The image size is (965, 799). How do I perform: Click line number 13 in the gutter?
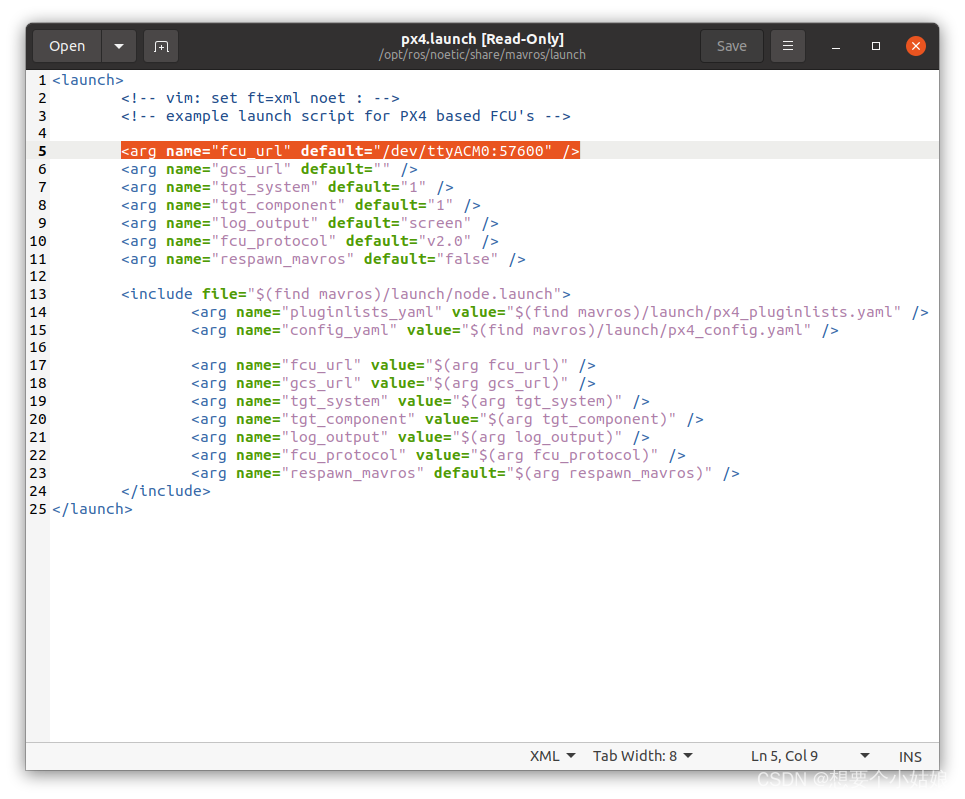click(x=38, y=294)
